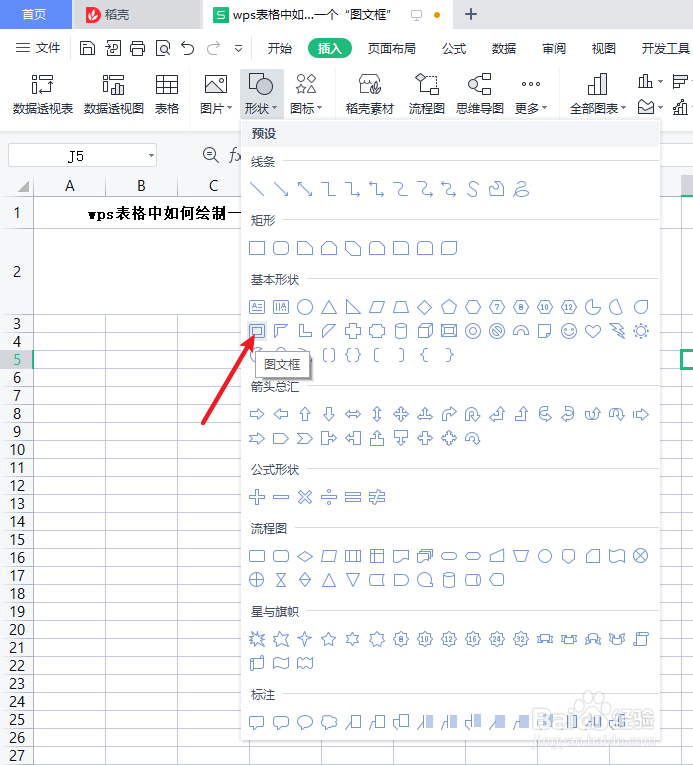Select the cloud callout shape
Viewport: 693px width, 765px height.
(329, 722)
